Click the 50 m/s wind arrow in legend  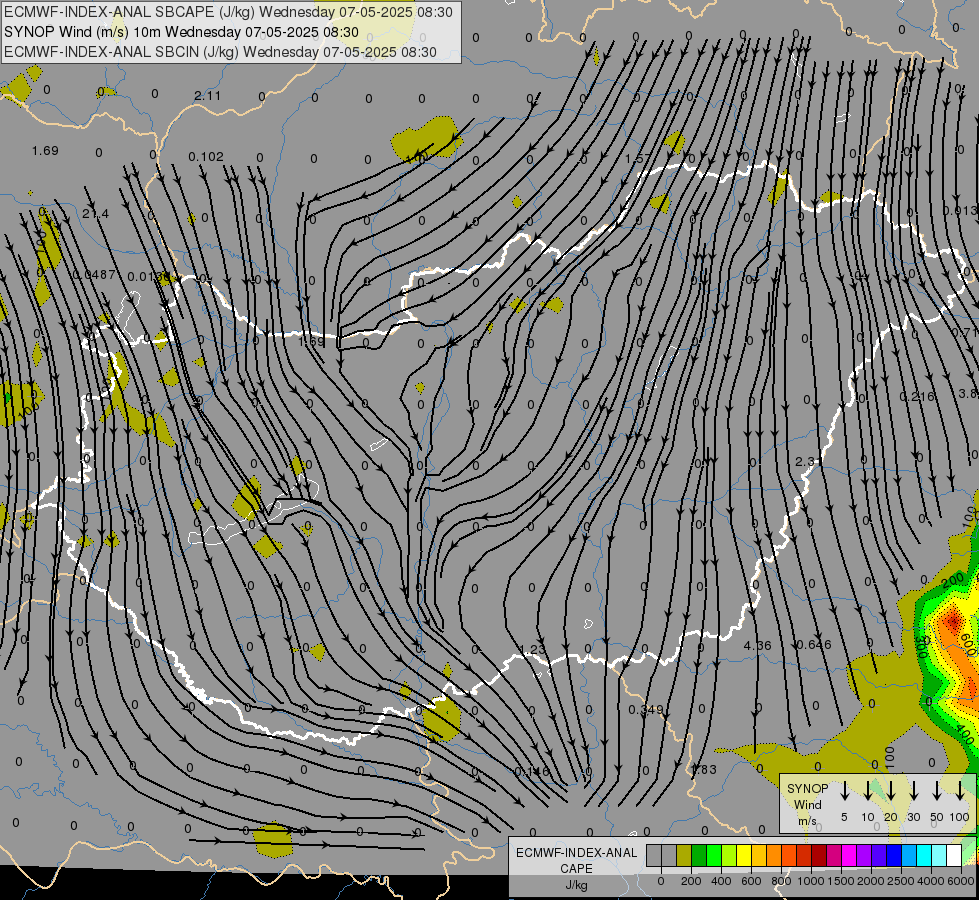tap(937, 791)
